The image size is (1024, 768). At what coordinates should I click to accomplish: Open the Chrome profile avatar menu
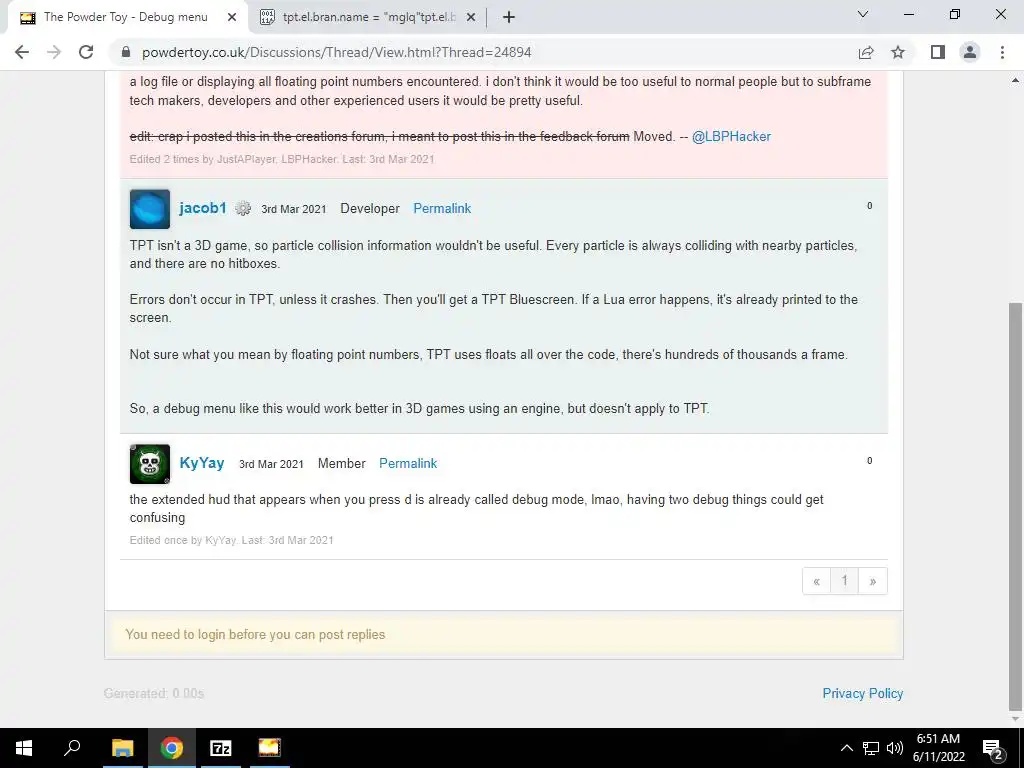click(x=970, y=52)
